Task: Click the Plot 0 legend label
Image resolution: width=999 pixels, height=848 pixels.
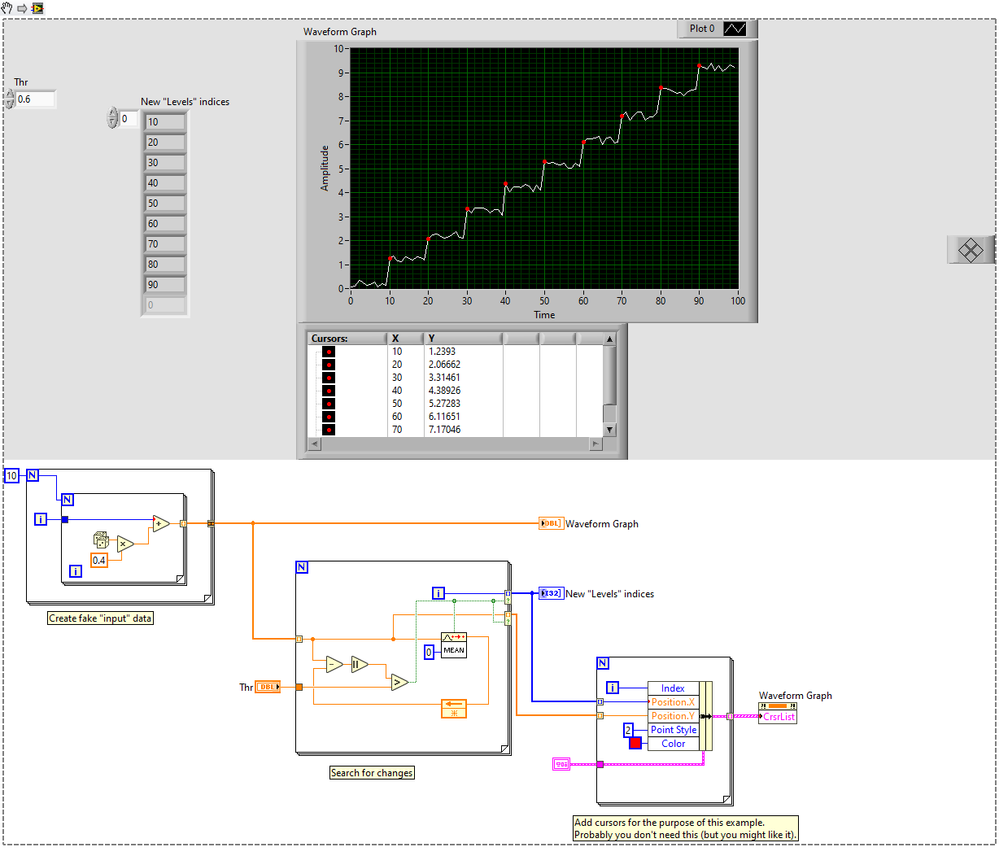Action: (701, 29)
